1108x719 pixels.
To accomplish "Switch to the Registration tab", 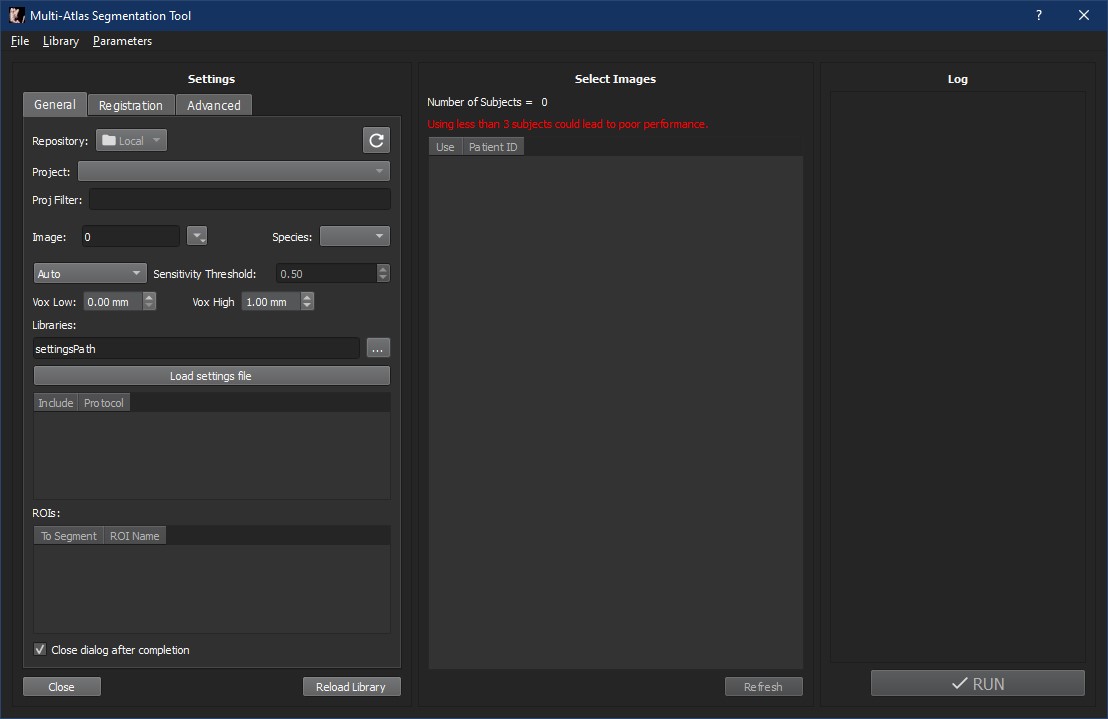I will 130,105.
